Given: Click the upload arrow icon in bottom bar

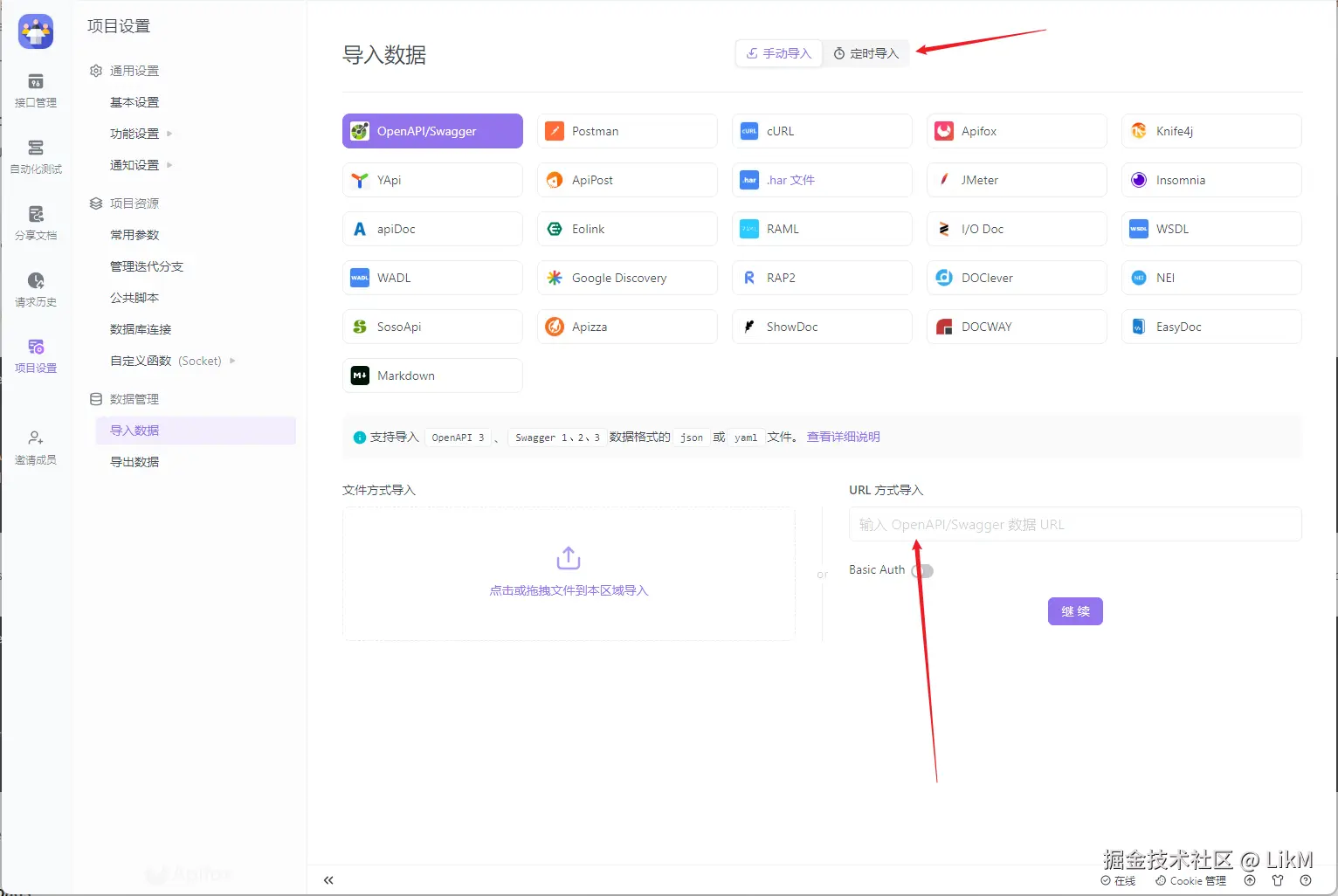Looking at the screenshot, I should point(1250,880).
